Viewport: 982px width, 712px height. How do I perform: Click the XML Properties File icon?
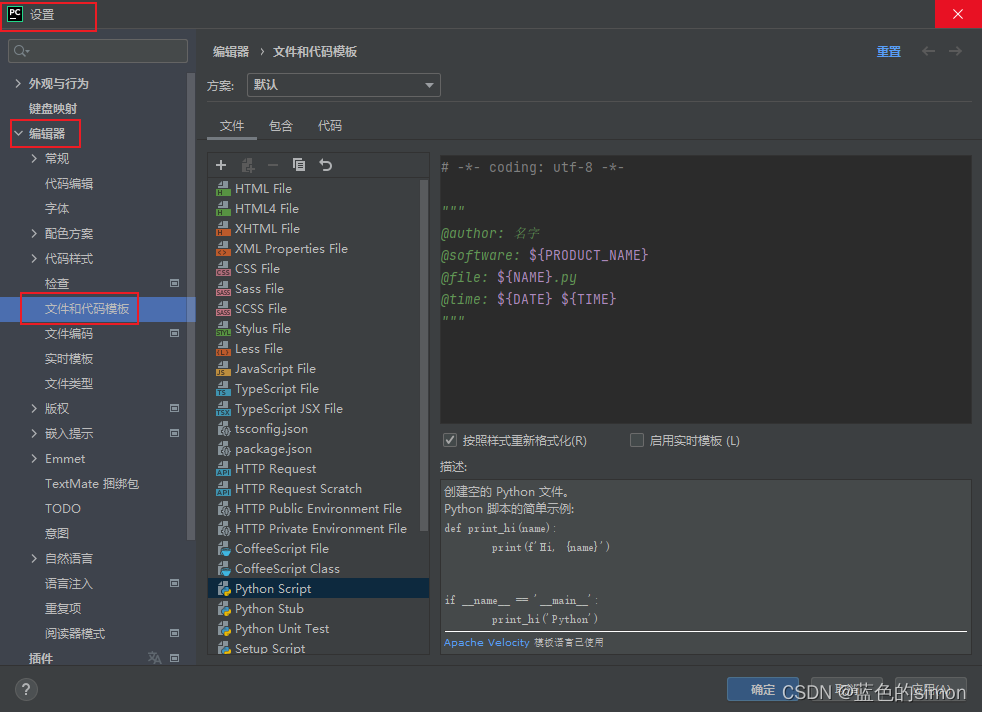[224, 249]
